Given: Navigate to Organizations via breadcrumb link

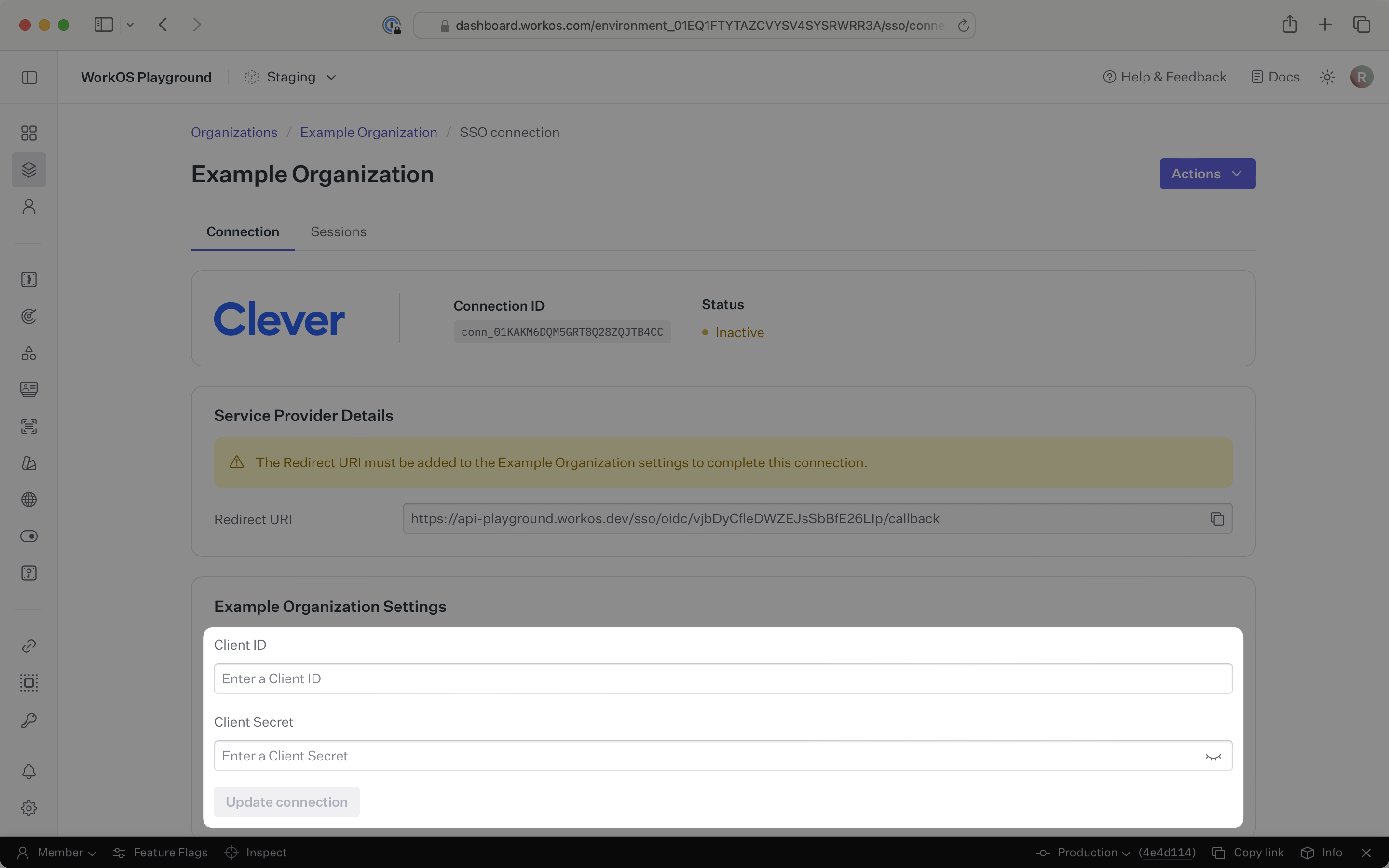Looking at the screenshot, I should tap(233, 132).
